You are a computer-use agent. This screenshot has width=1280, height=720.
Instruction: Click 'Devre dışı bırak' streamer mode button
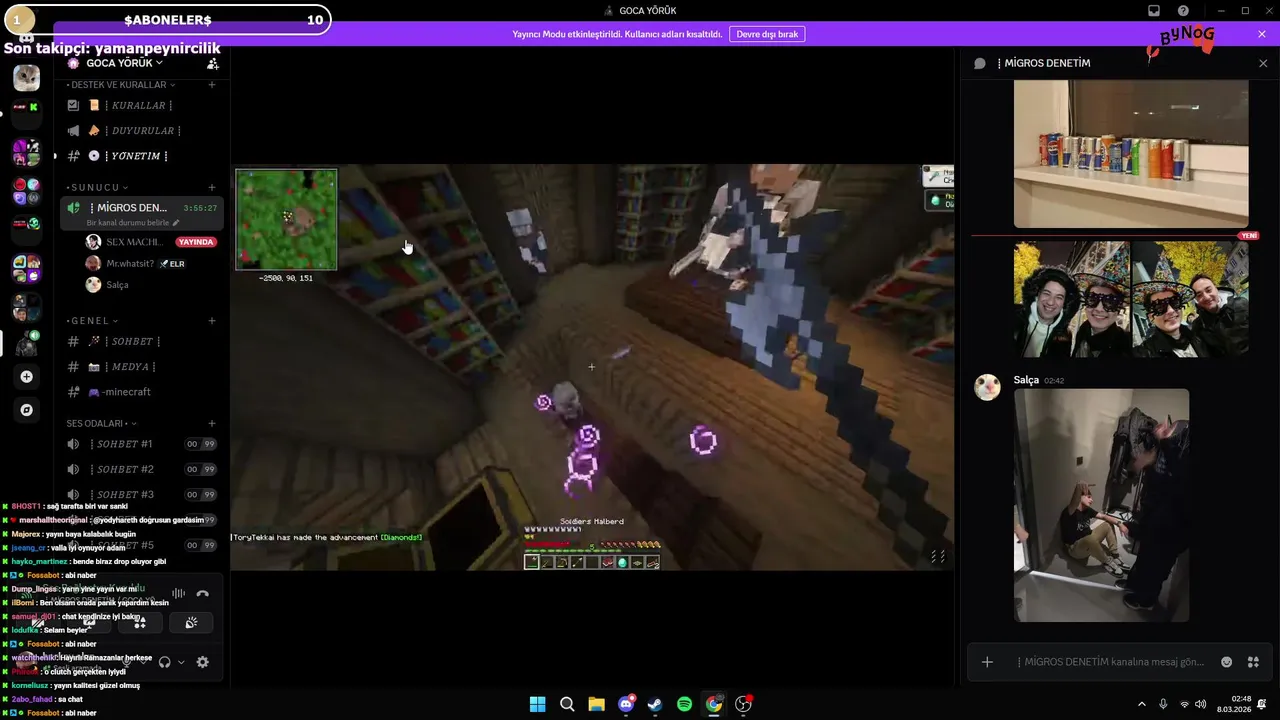pyautogui.click(x=767, y=34)
